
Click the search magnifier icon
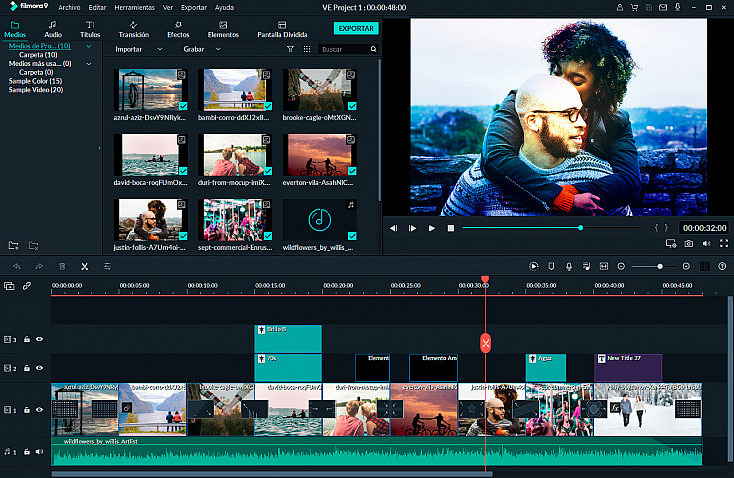click(374, 49)
